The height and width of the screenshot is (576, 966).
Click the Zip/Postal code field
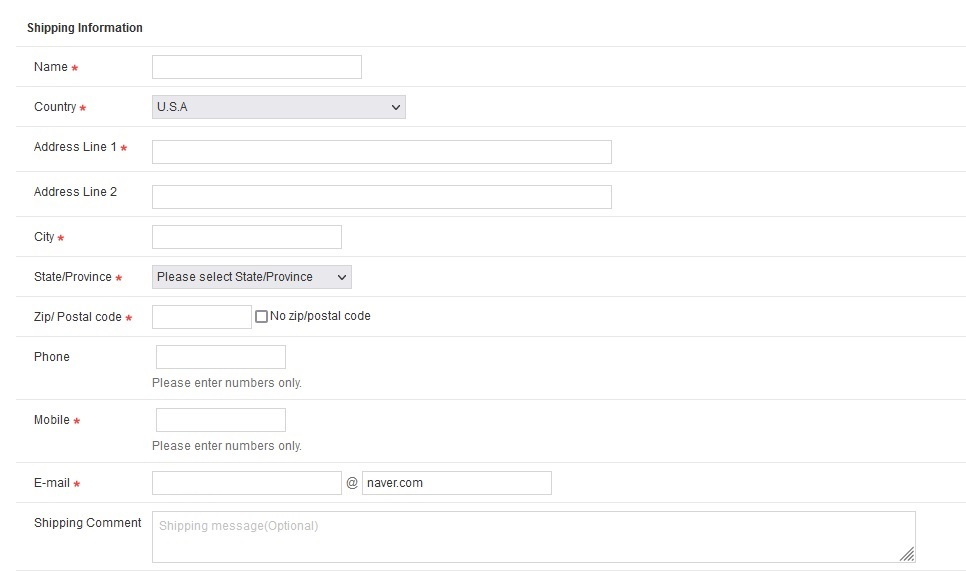(x=202, y=317)
